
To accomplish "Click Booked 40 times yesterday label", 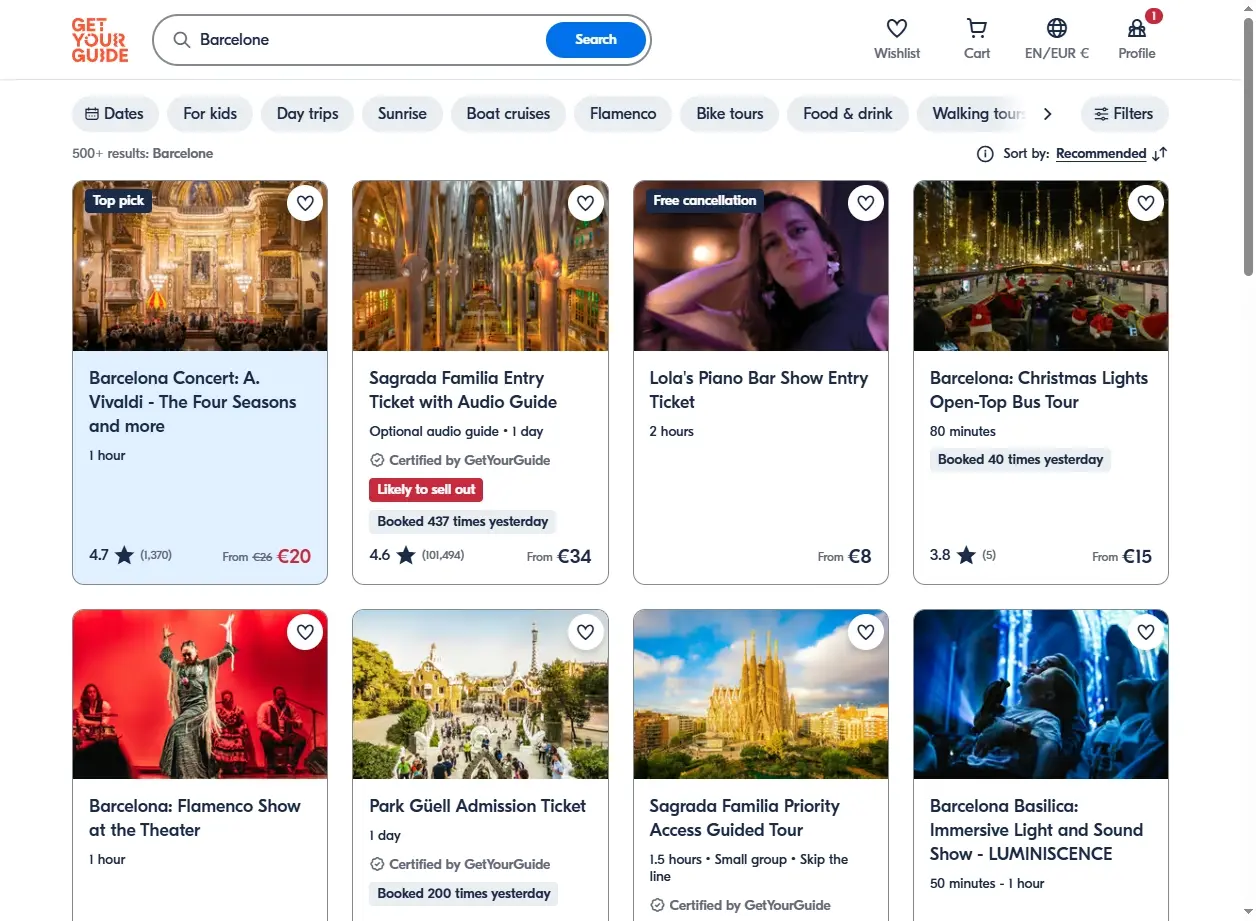I will click(x=1020, y=460).
